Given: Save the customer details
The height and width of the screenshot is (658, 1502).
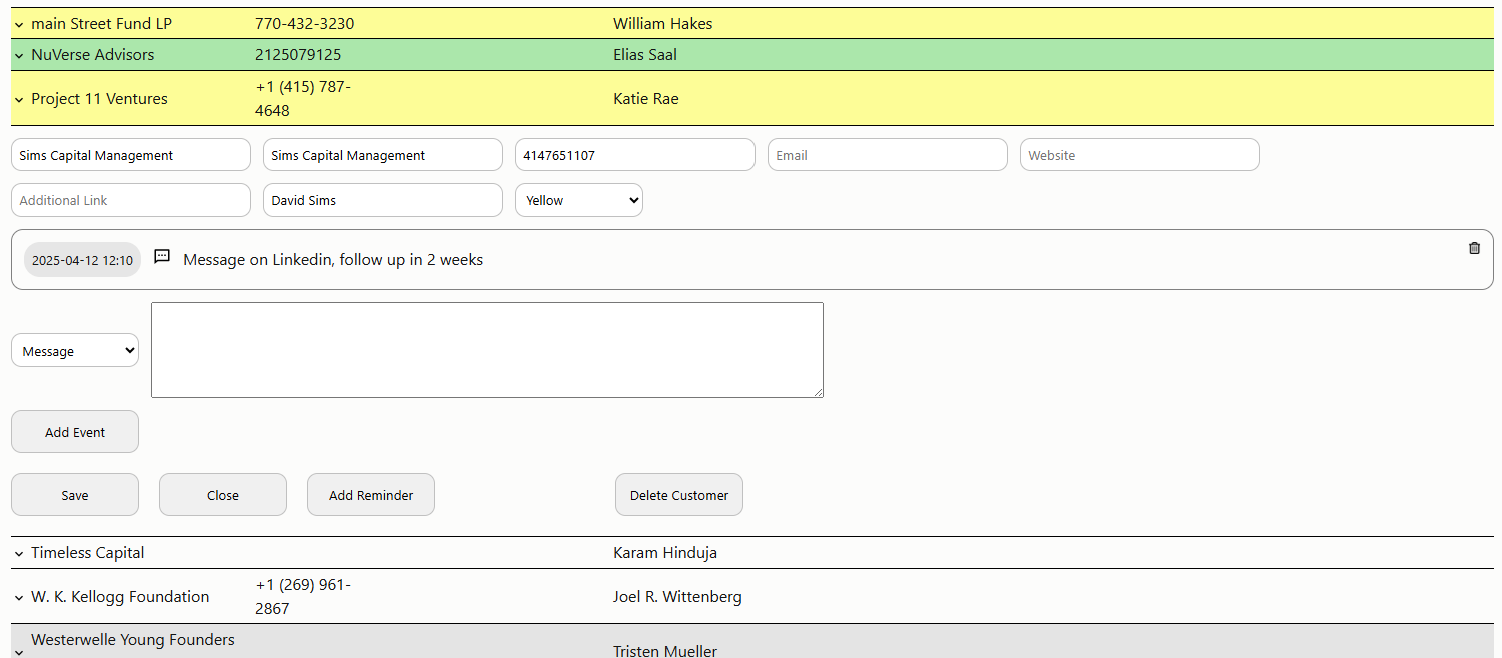Looking at the screenshot, I should (x=75, y=495).
